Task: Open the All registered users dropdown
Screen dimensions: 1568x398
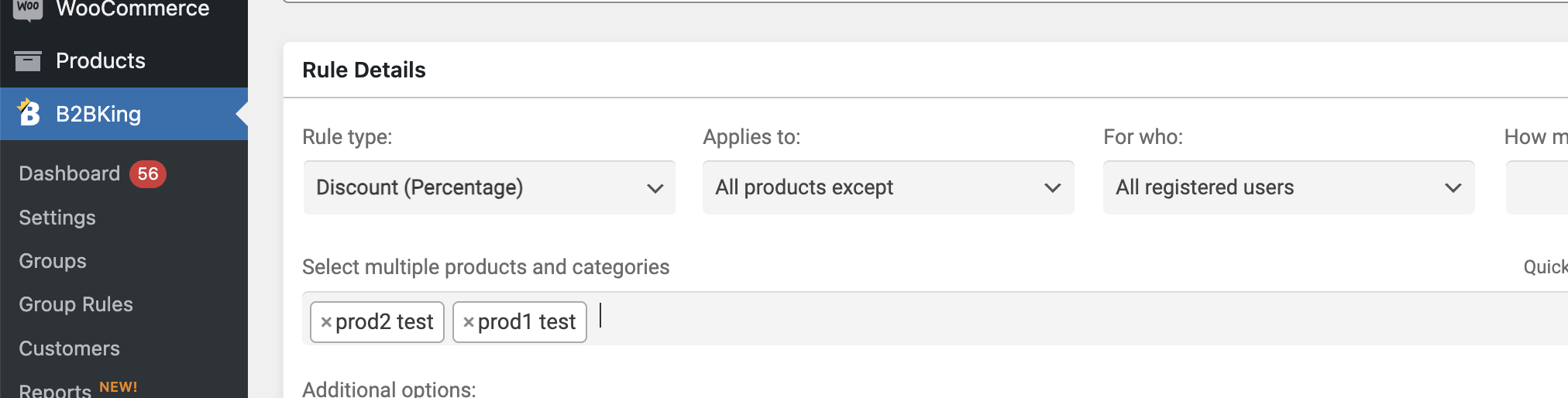Action: coord(1289,187)
